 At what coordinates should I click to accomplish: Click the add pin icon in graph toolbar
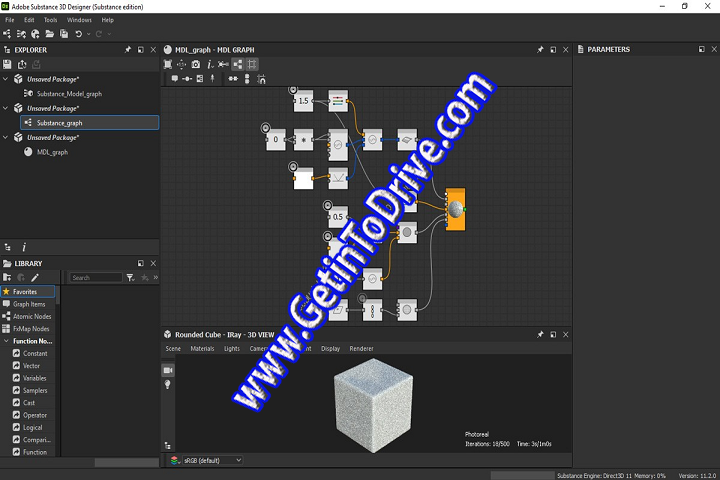(x=212, y=79)
